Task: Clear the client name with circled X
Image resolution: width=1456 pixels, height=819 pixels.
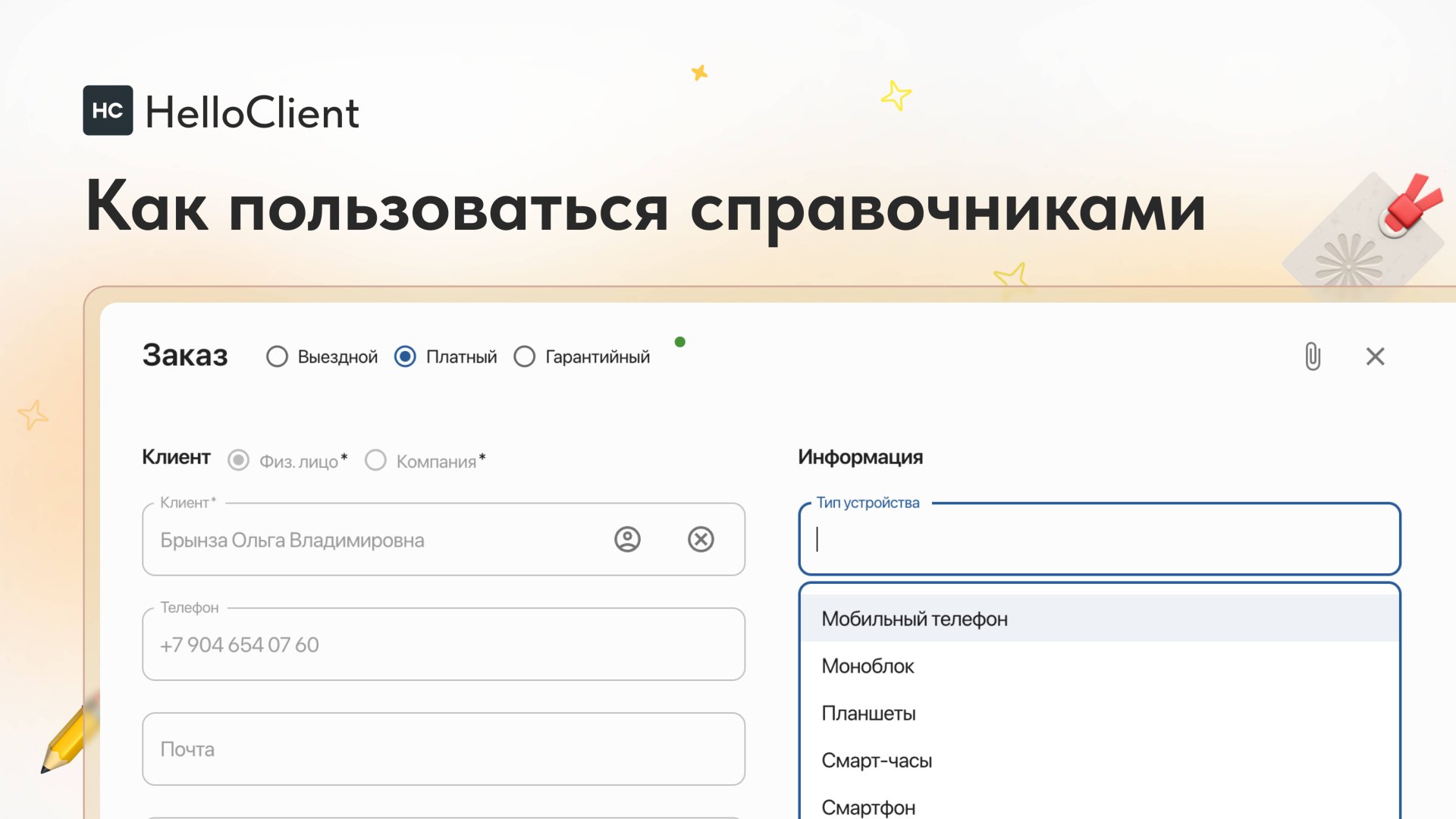Action: click(x=701, y=539)
